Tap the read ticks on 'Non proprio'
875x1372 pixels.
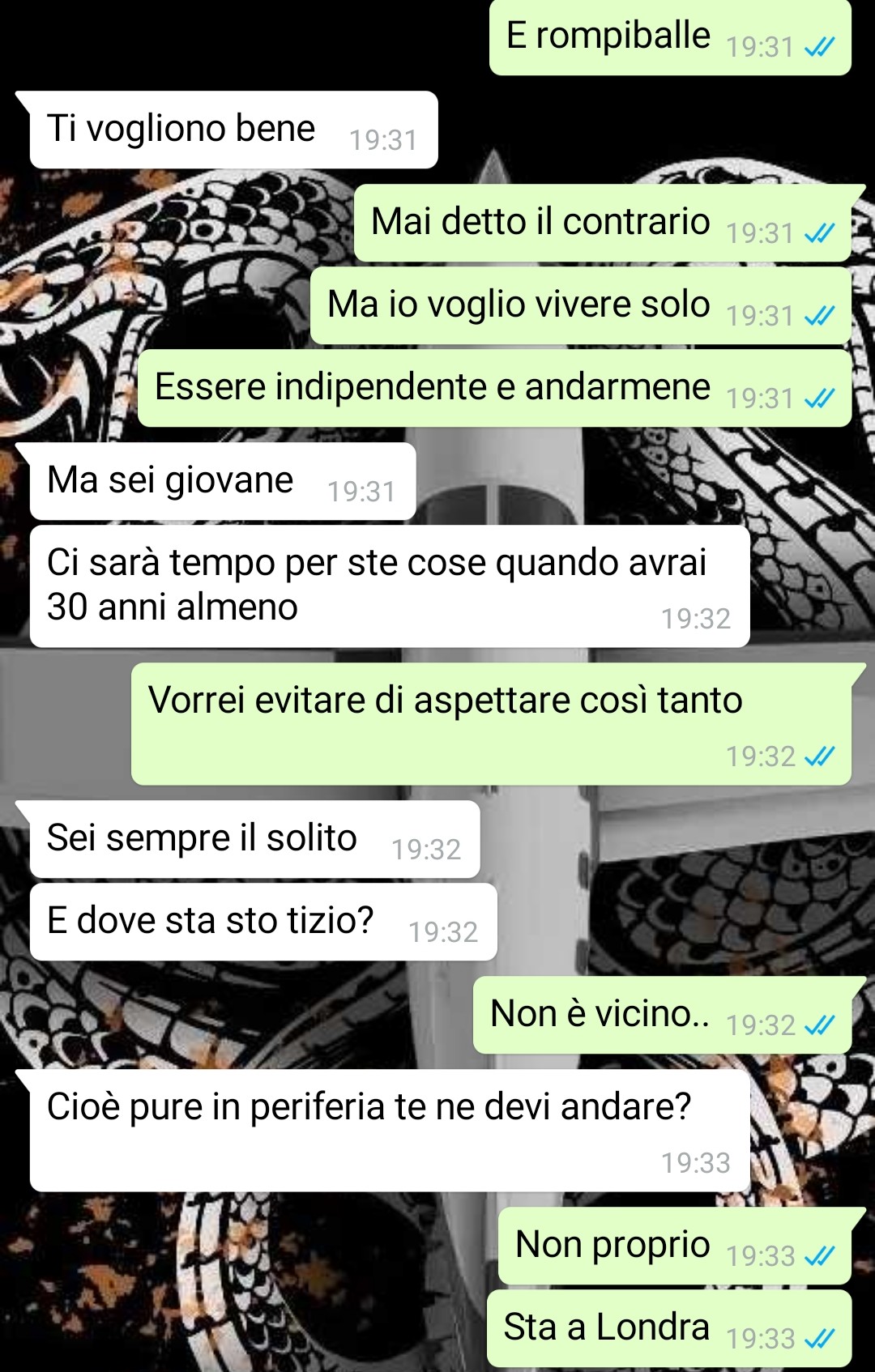[x=819, y=1257]
